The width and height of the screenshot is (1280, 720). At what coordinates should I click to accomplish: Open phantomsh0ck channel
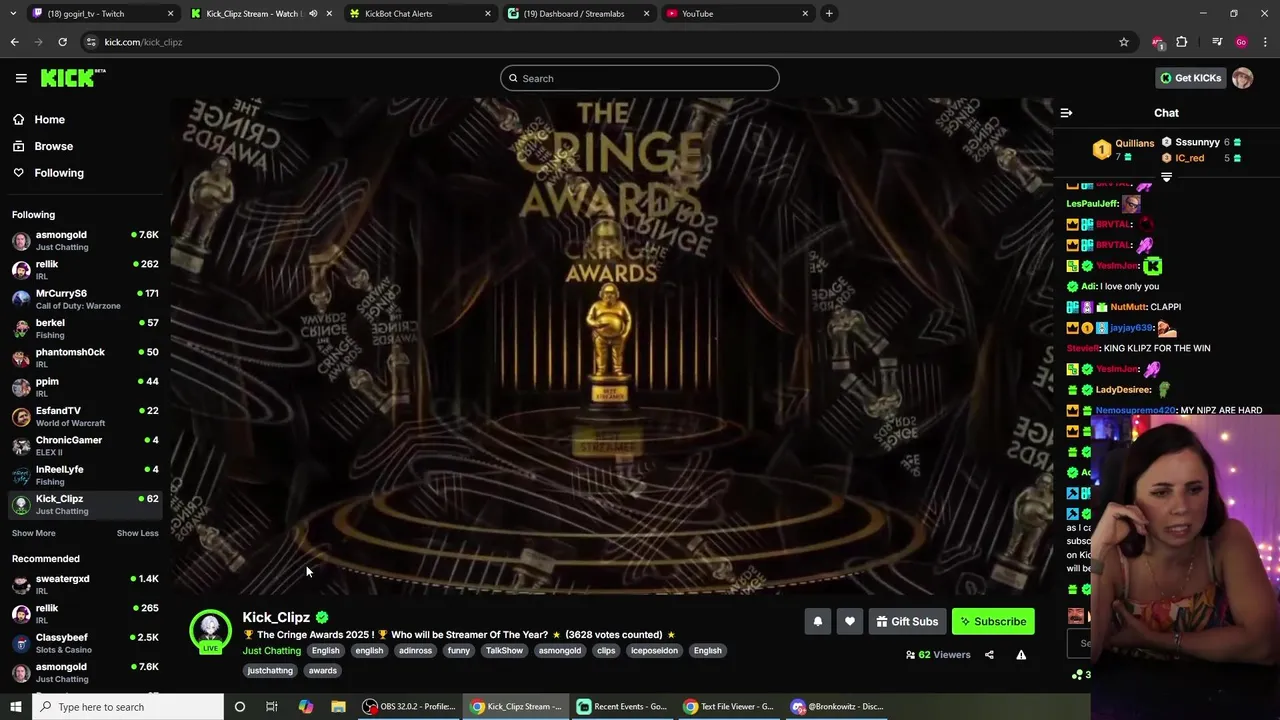coord(85,358)
